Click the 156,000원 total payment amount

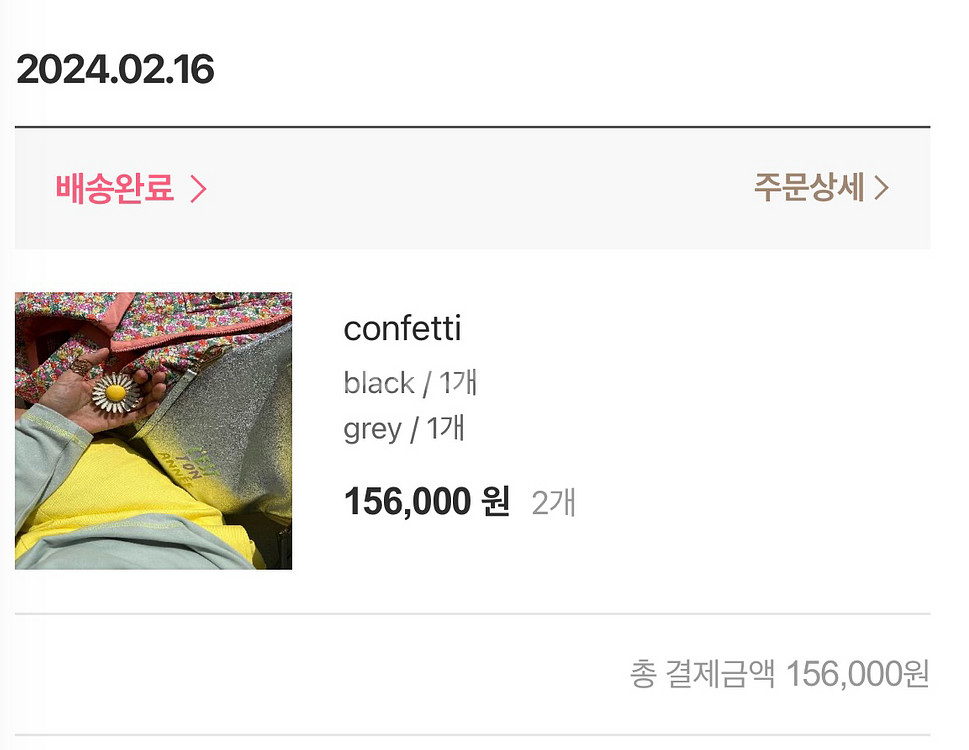tap(858, 674)
